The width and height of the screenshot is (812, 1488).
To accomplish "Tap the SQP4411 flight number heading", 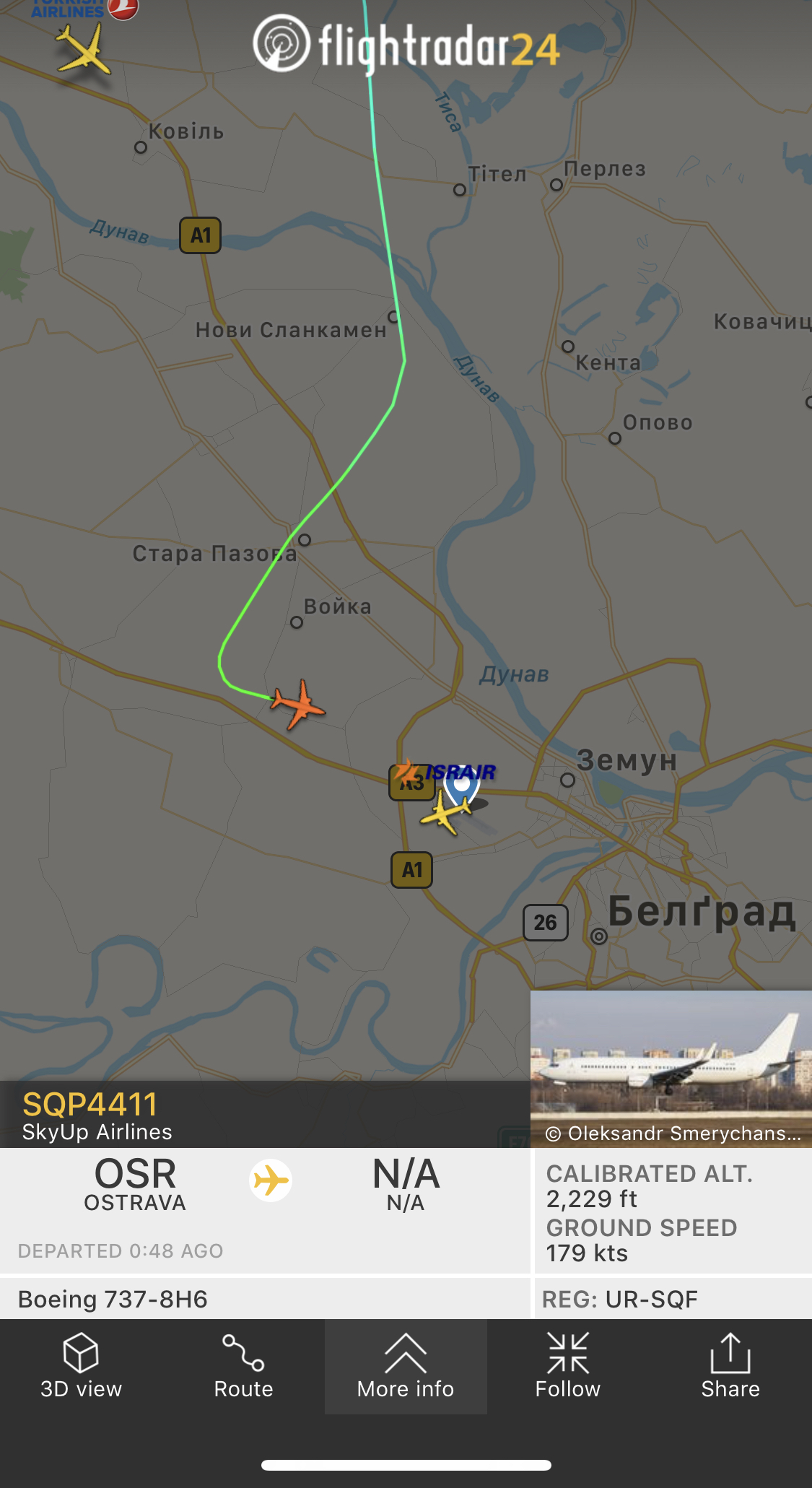I will coord(90,1105).
